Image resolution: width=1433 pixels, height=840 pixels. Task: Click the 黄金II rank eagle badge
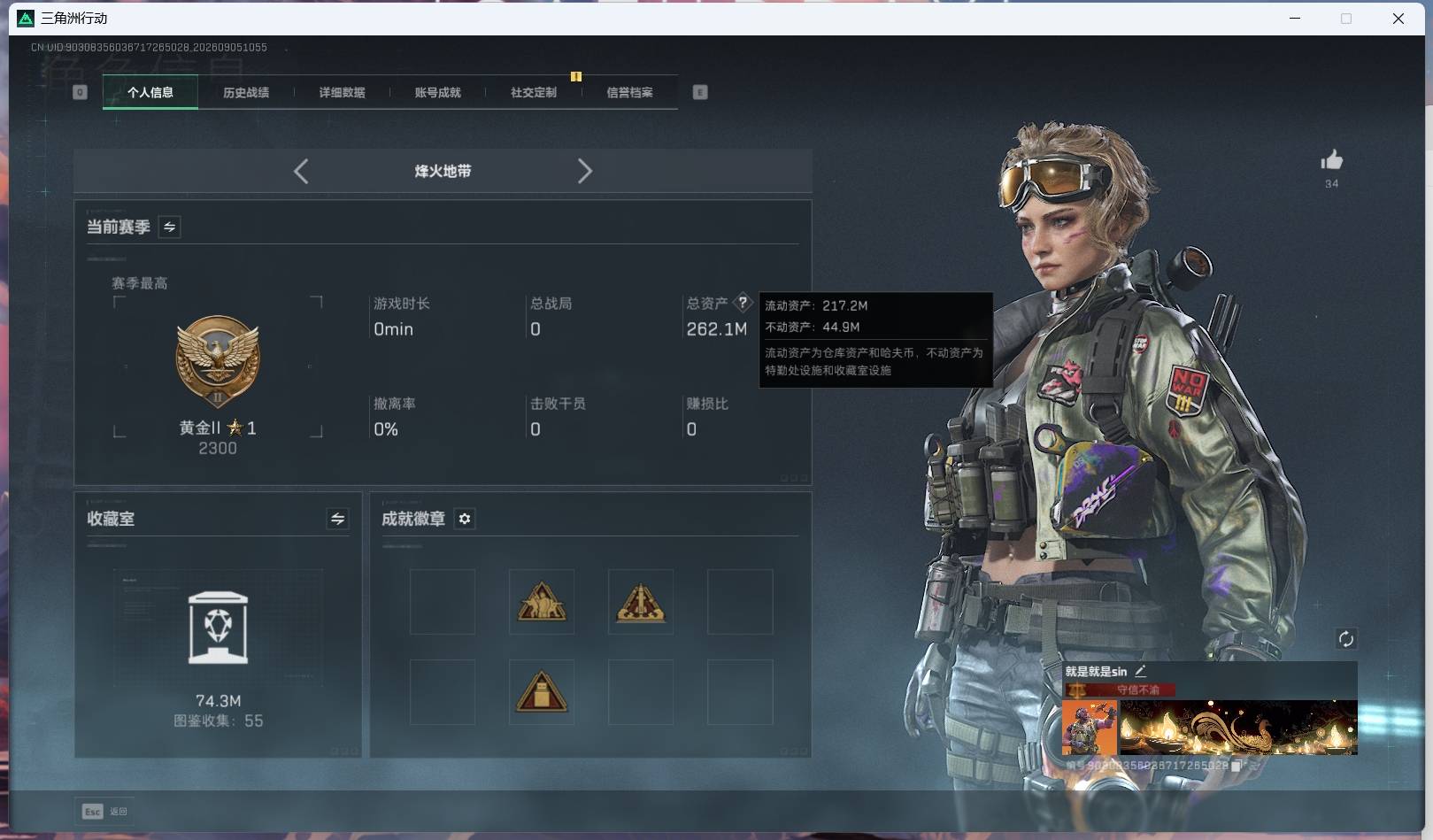tap(218, 361)
